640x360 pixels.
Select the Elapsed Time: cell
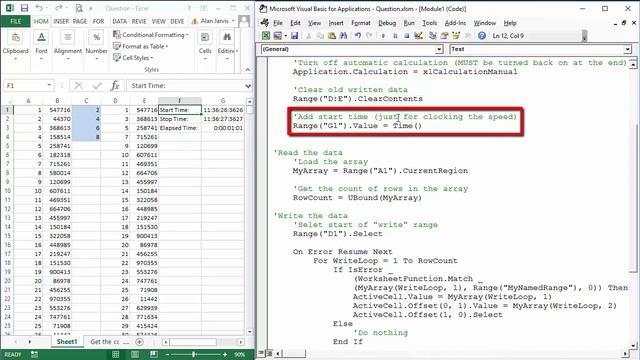tap(180, 128)
